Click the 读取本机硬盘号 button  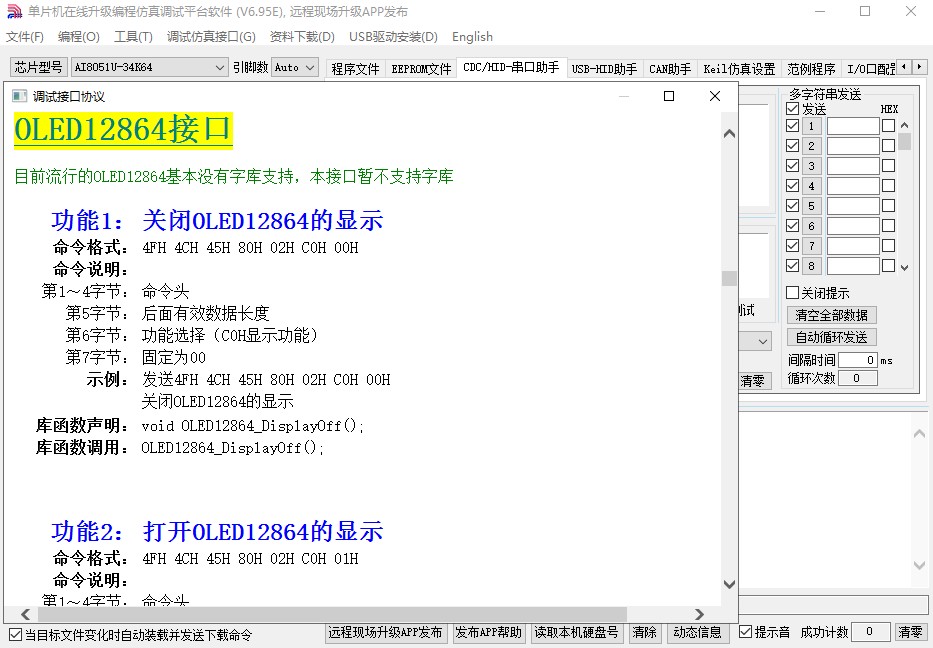click(576, 633)
